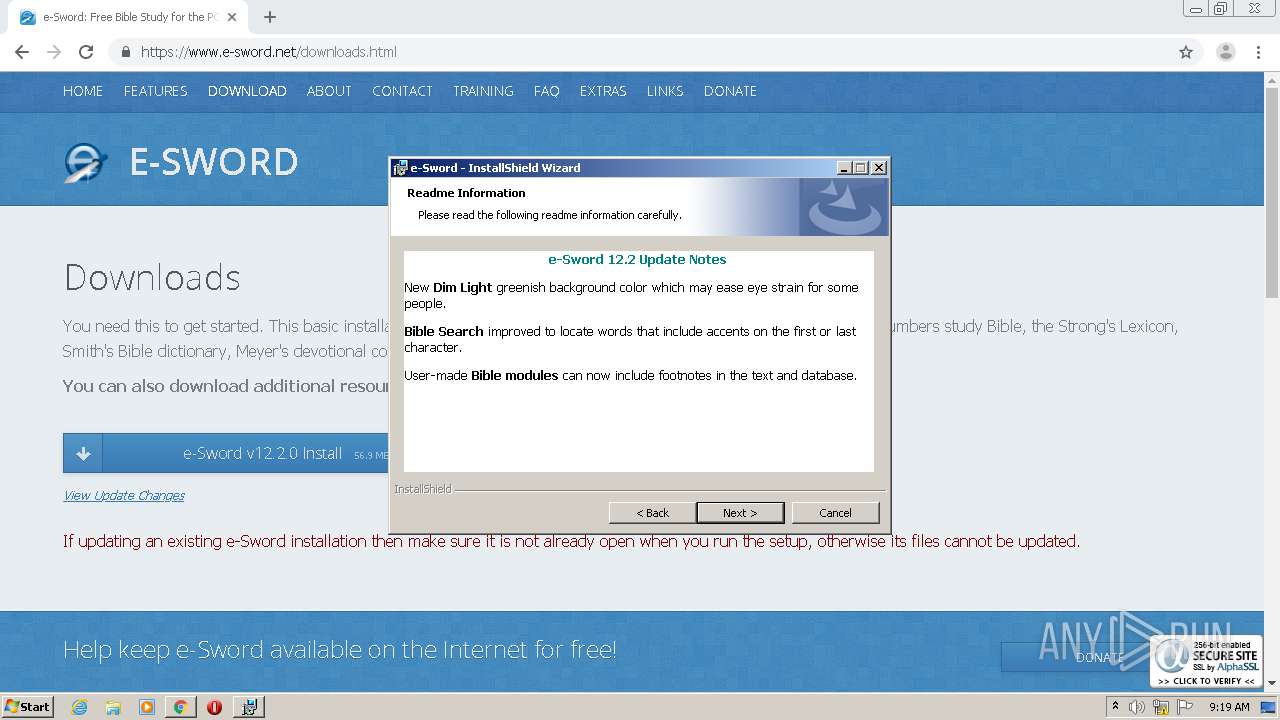Go to the HOME menu item
This screenshot has height=720, width=1280.
(x=83, y=91)
